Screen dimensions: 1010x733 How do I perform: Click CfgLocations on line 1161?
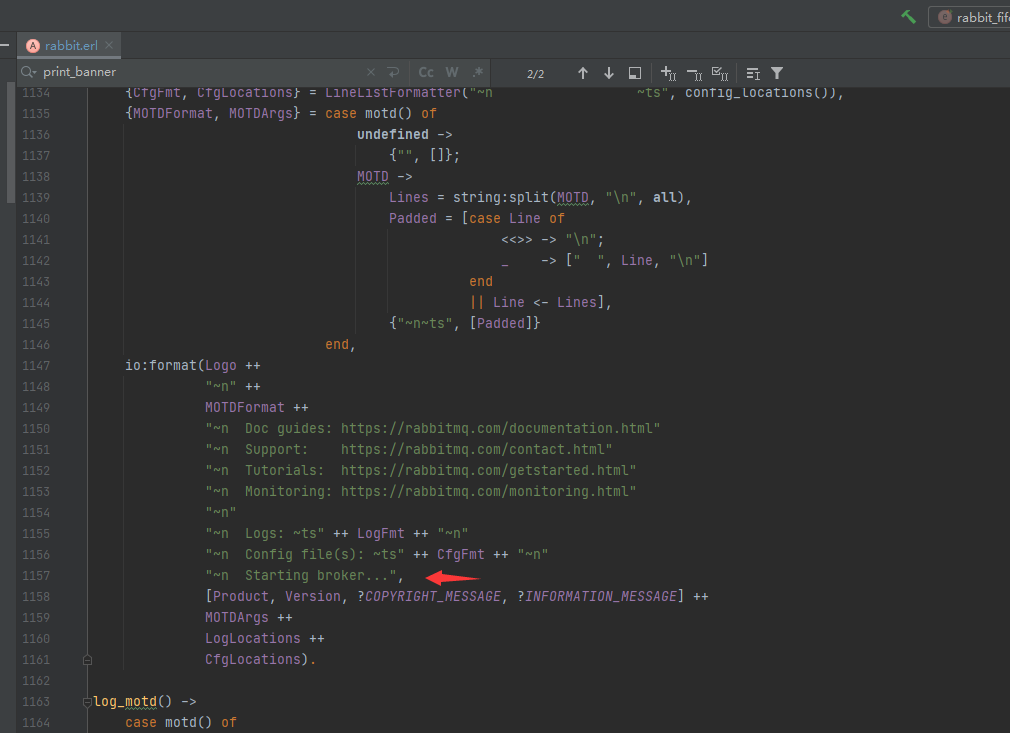tap(252, 660)
